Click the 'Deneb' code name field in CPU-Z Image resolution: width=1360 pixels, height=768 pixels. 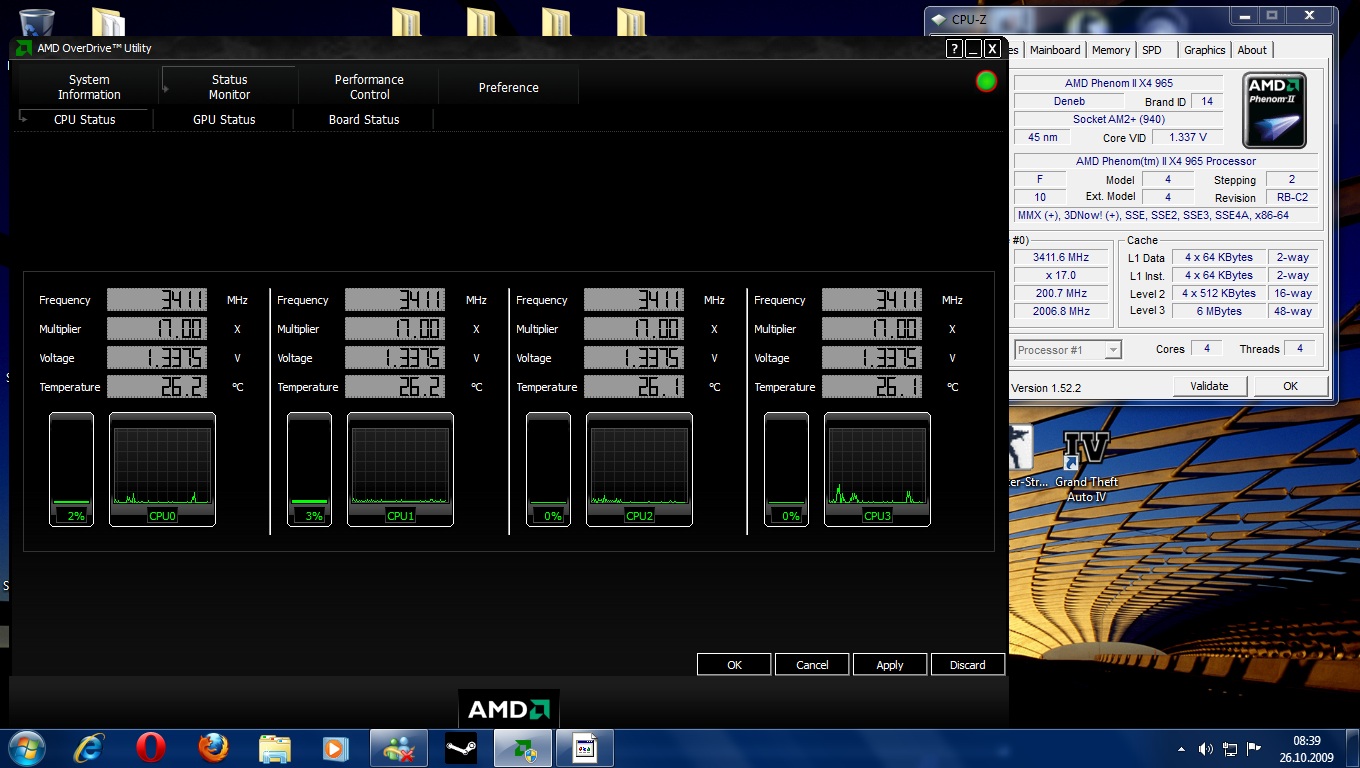[x=1068, y=102]
